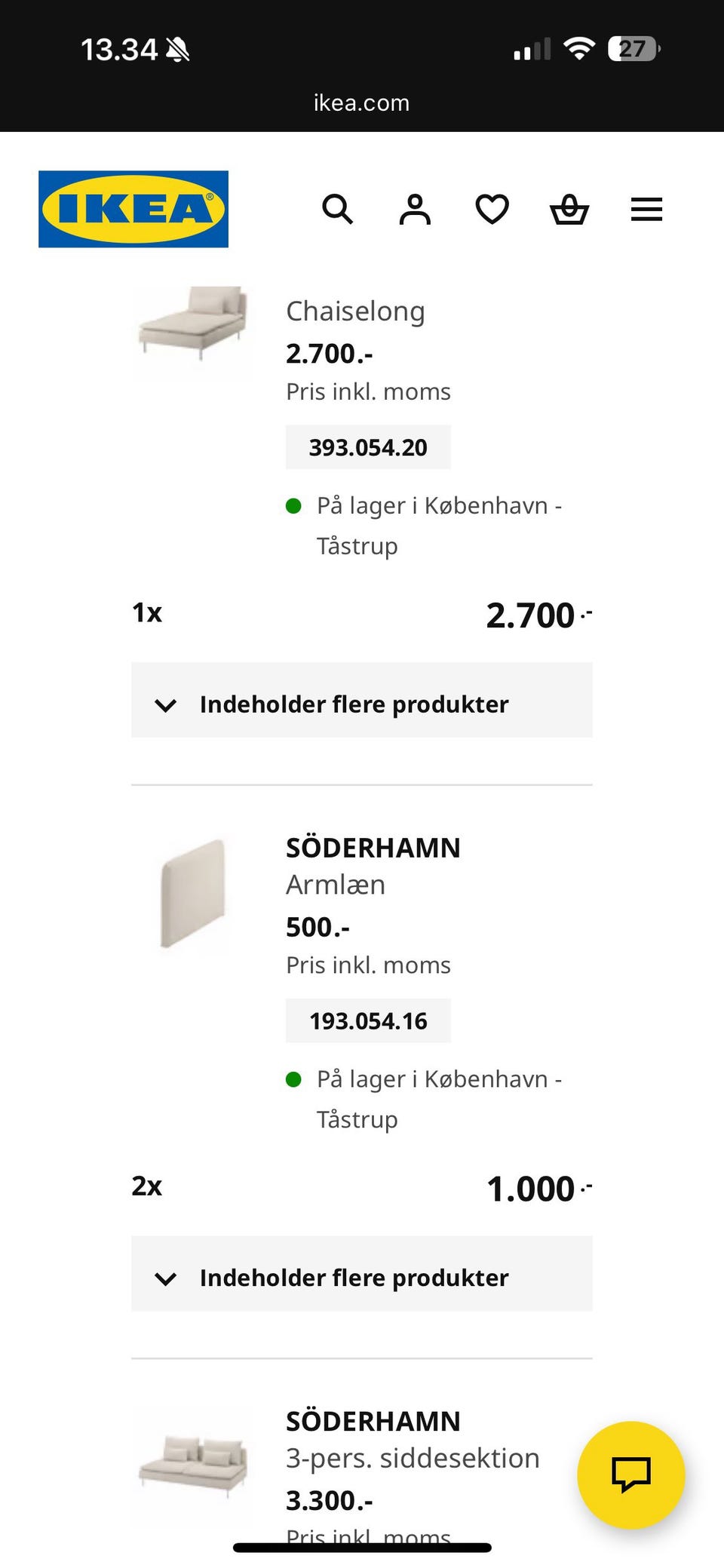Open the yellow chat bubble button
This screenshot has width=724, height=1568.
630,1474
